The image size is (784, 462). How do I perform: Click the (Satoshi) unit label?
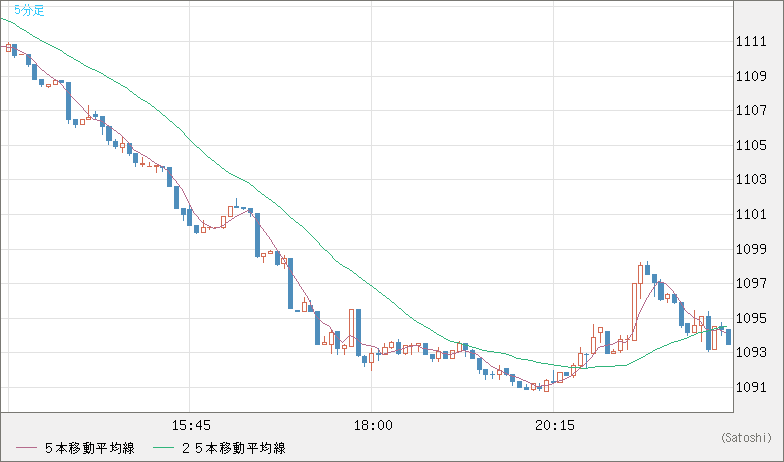click(746, 438)
